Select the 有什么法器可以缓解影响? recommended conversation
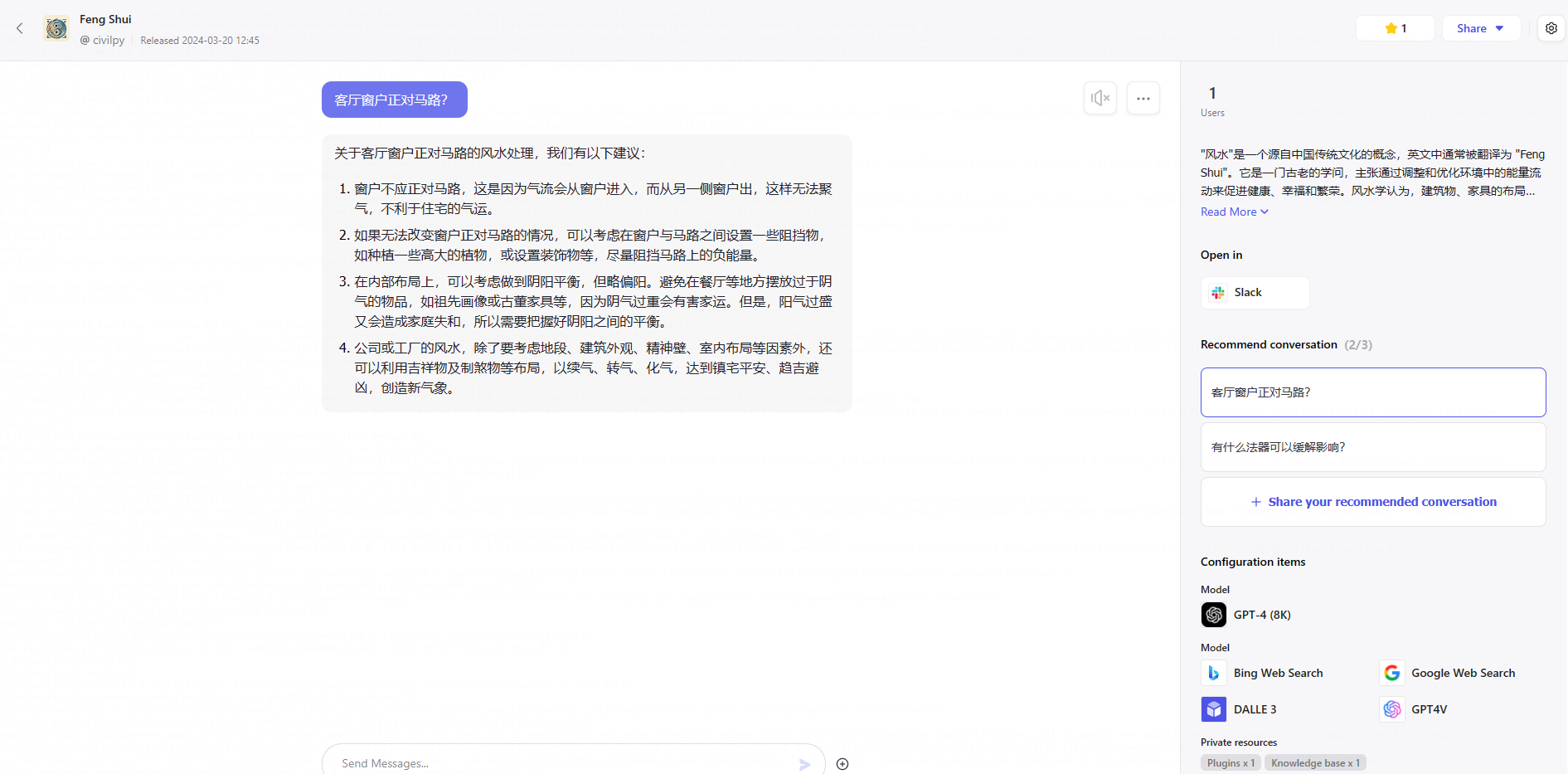1568x774 pixels. (1373, 447)
